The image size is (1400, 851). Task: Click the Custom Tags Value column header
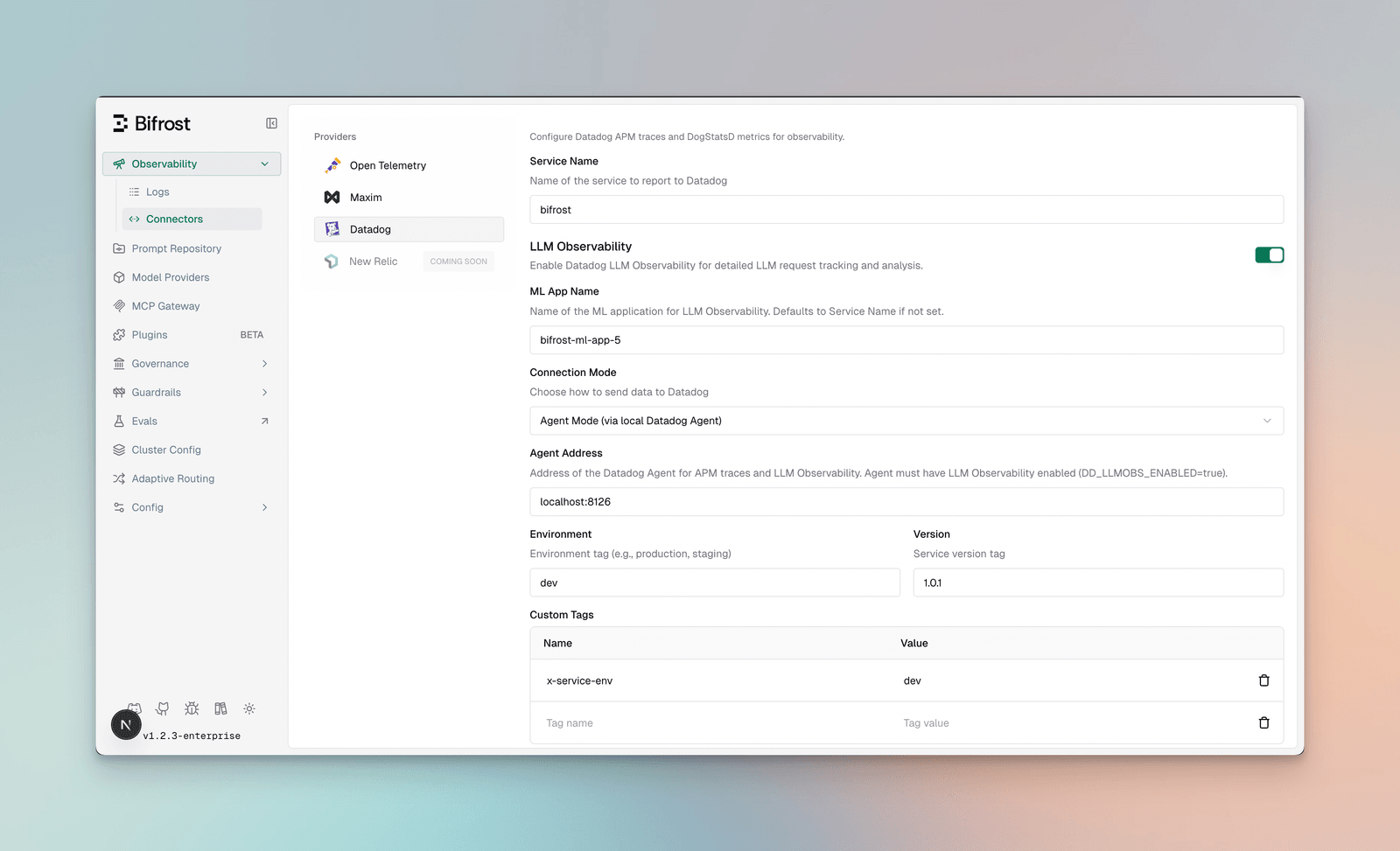(x=914, y=643)
